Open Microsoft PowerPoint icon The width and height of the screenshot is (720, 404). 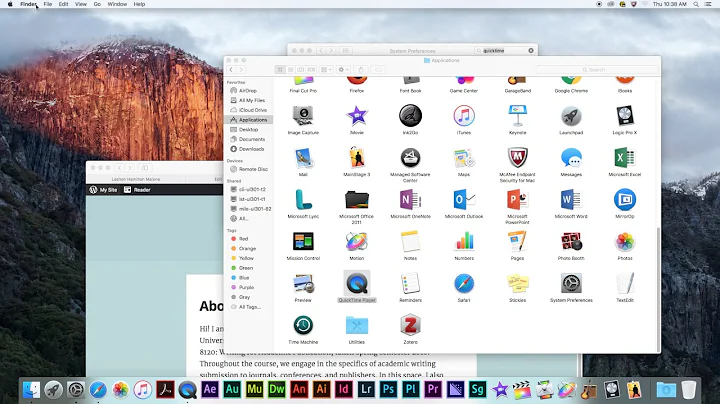[x=518, y=200]
